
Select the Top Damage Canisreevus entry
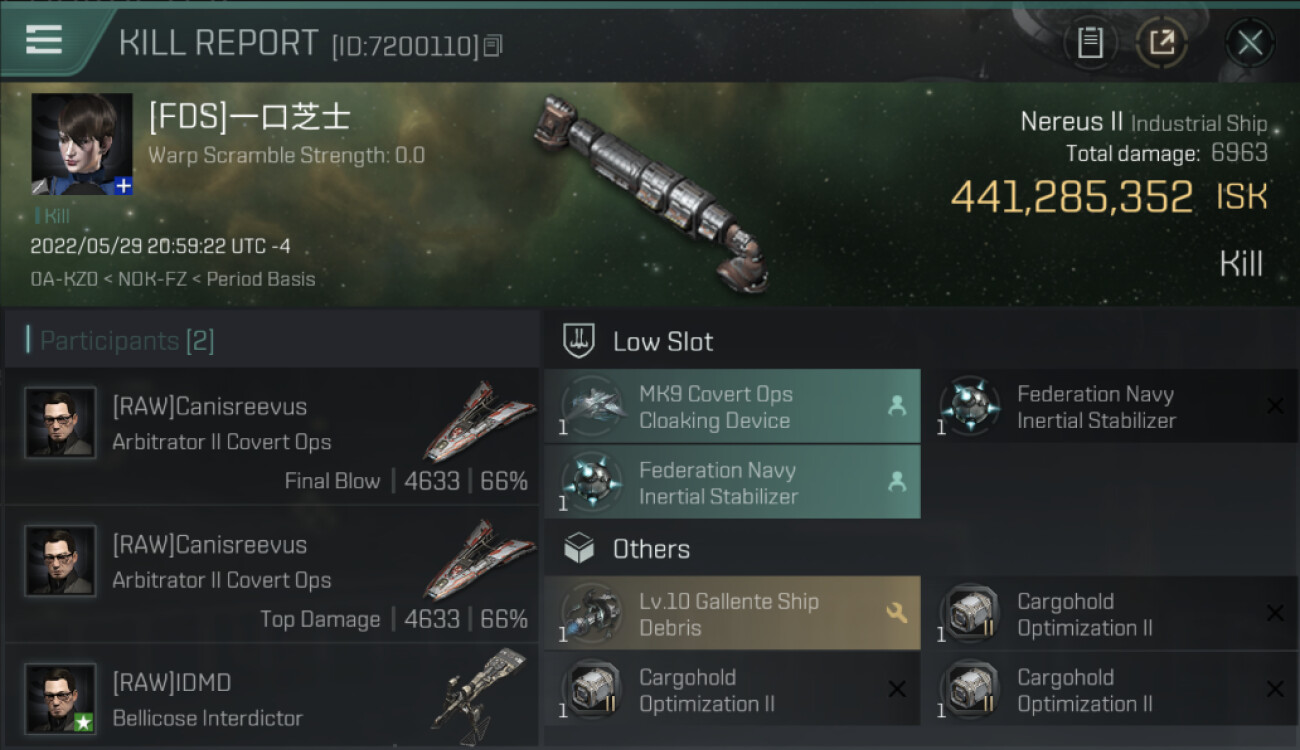coord(272,576)
